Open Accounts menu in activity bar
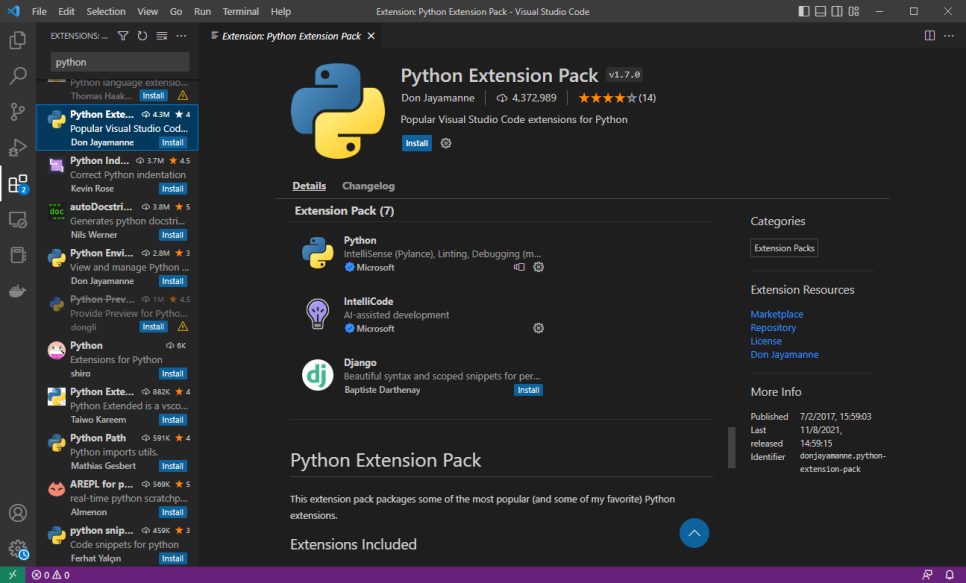The height and width of the screenshot is (583, 966). (18, 513)
